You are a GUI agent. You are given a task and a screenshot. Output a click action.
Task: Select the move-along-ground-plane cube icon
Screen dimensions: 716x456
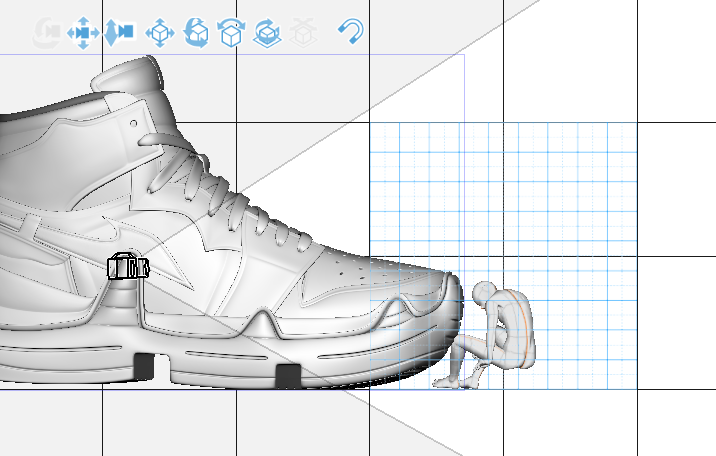tap(268, 33)
